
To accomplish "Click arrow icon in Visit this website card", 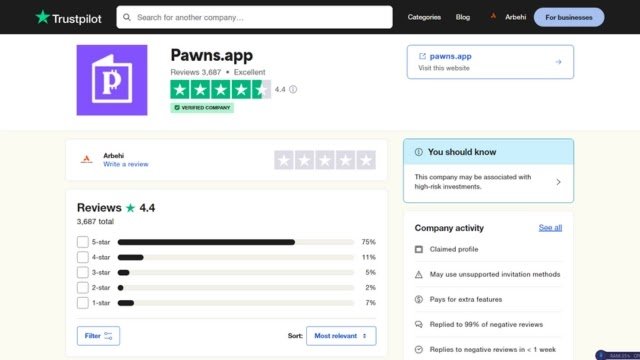I will pyautogui.click(x=558, y=62).
